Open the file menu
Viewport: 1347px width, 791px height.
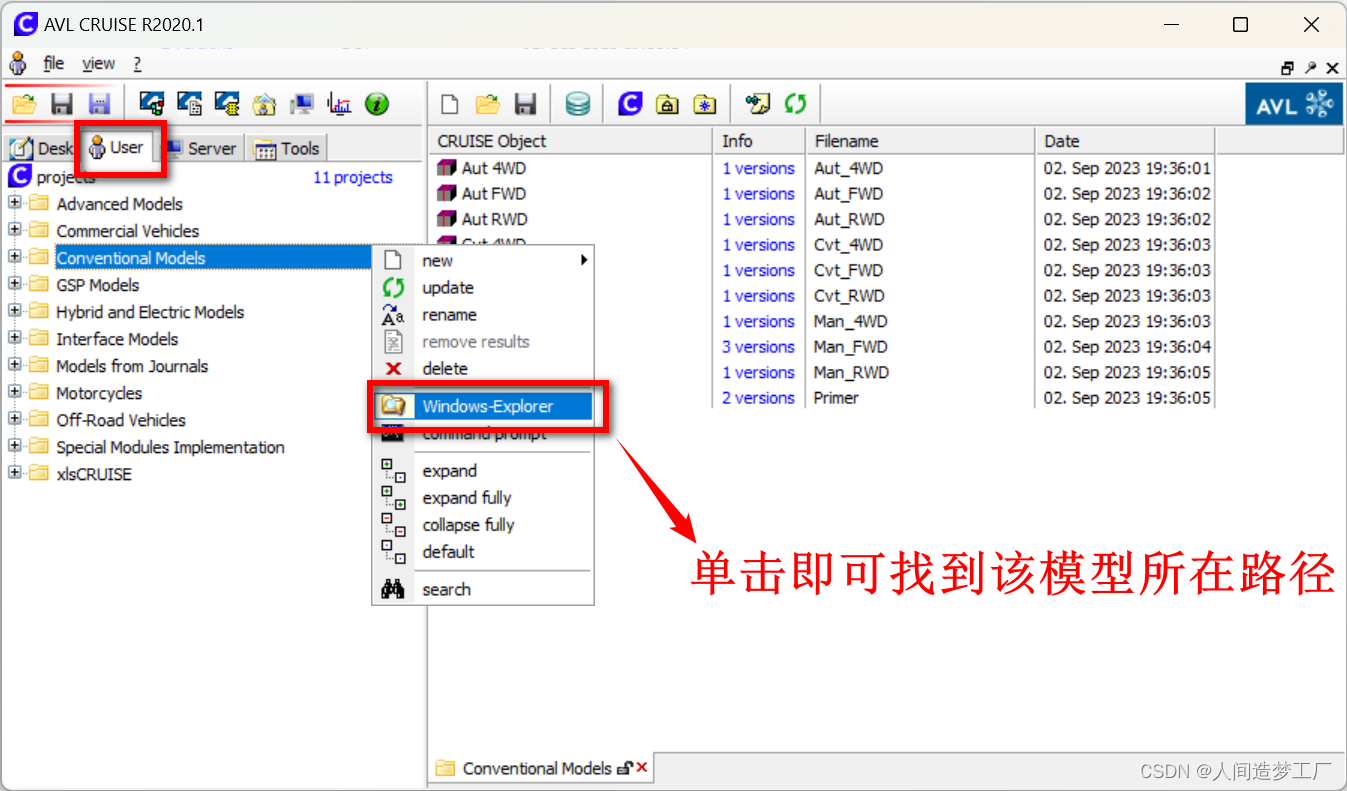click(x=54, y=63)
